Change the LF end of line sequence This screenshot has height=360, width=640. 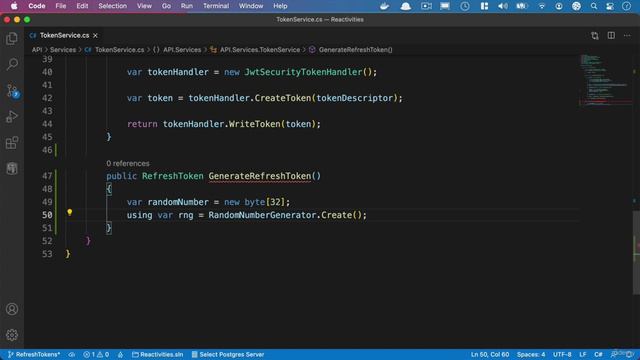click(x=583, y=354)
